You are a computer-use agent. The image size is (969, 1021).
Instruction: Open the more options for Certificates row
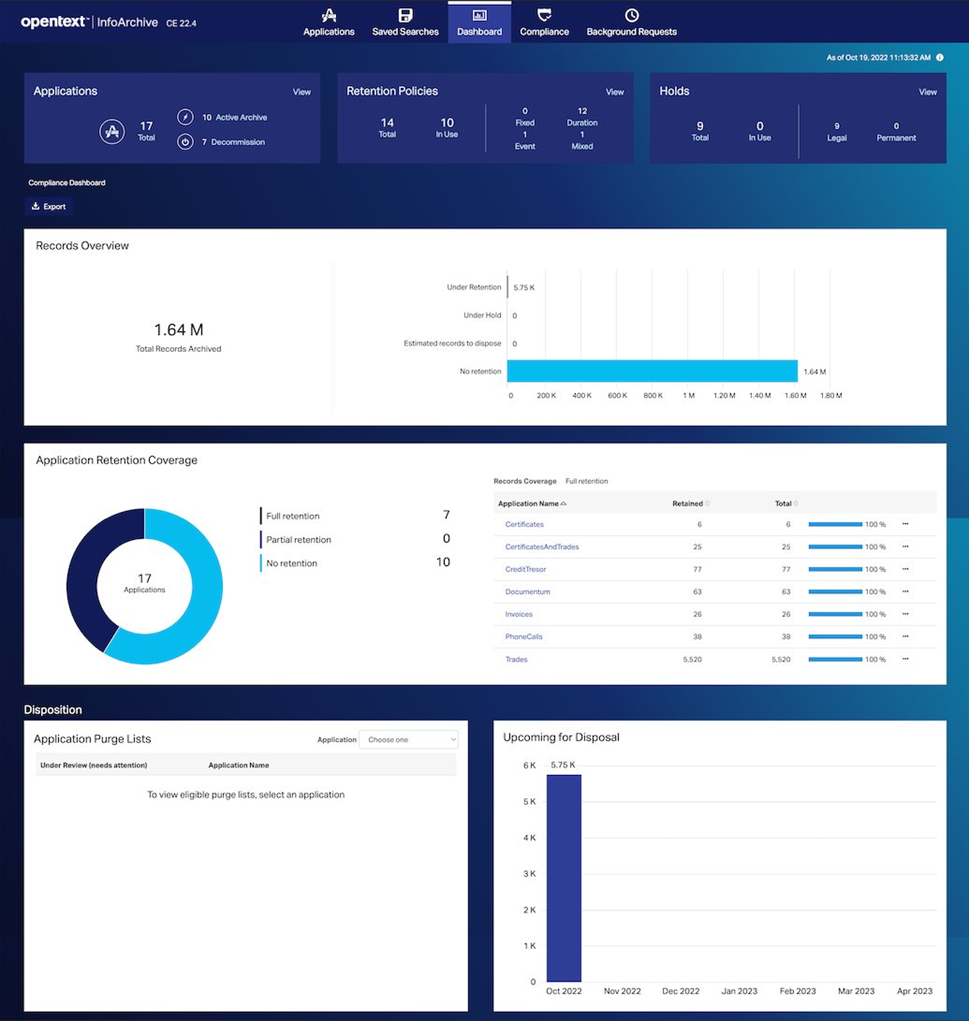coord(905,524)
